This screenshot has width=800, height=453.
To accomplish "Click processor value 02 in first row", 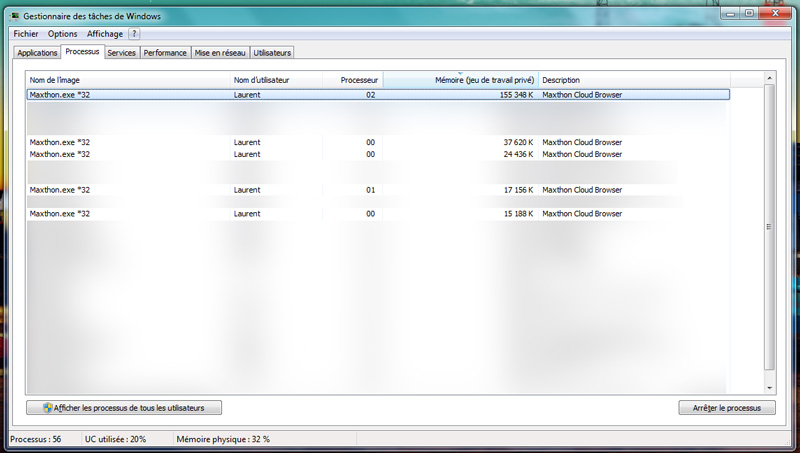I will pyautogui.click(x=370, y=95).
